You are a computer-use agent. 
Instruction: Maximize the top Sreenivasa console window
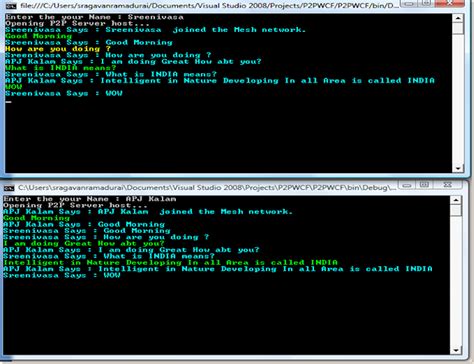click(x=426, y=3)
